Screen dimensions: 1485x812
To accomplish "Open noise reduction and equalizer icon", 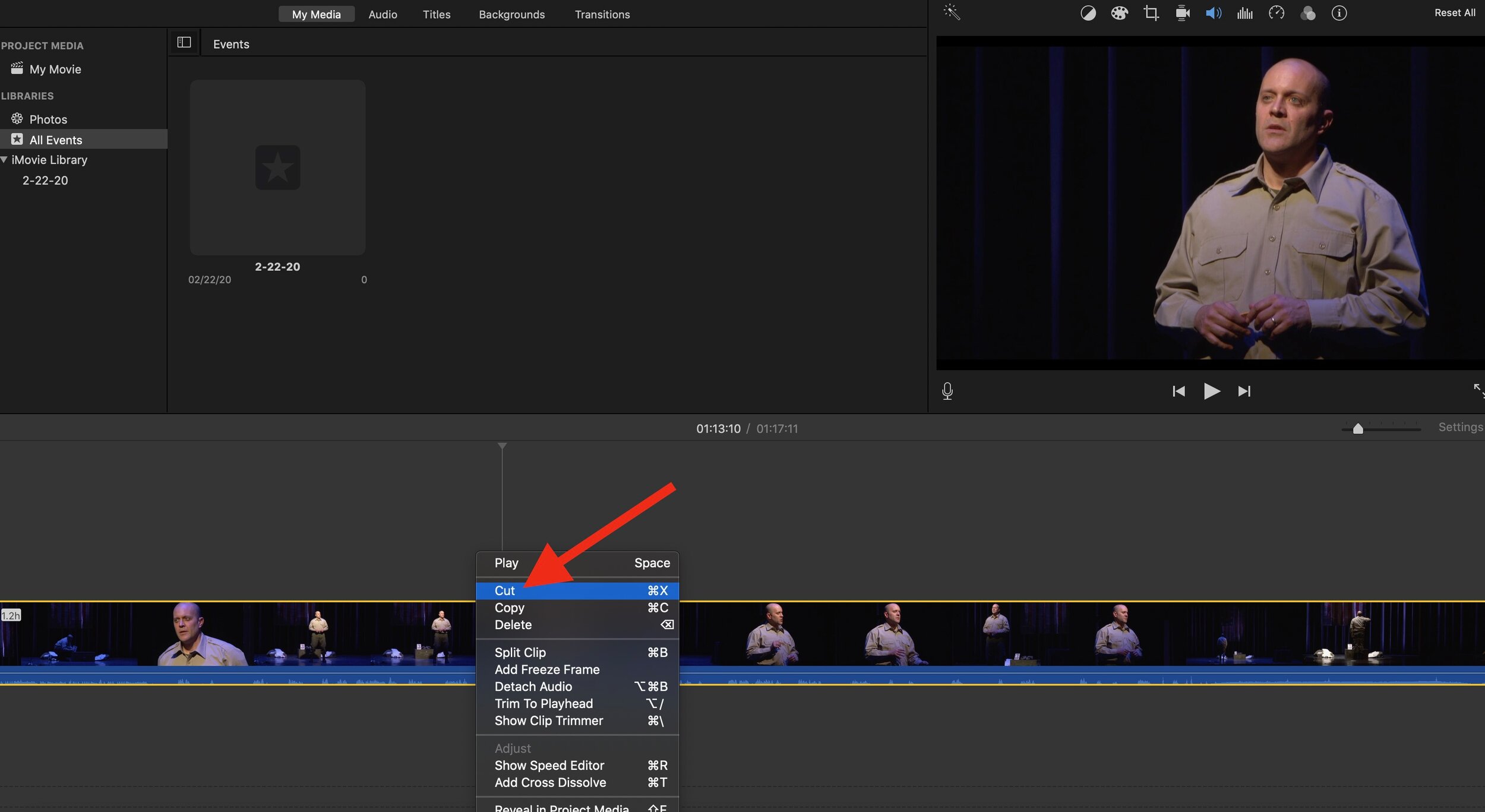I will coord(1245,13).
